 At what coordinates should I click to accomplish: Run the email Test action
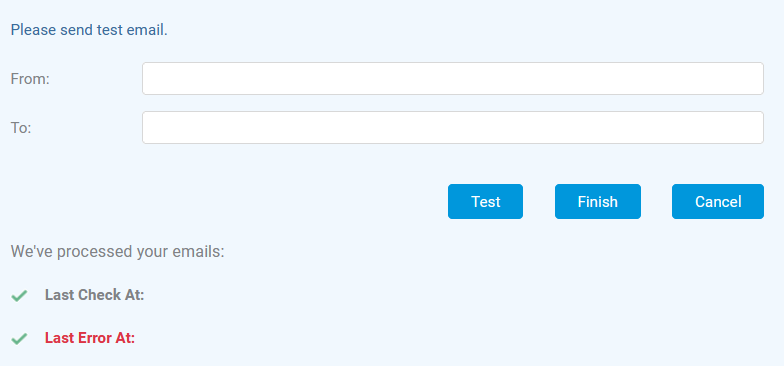pyautogui.click(x=485, y=202)
